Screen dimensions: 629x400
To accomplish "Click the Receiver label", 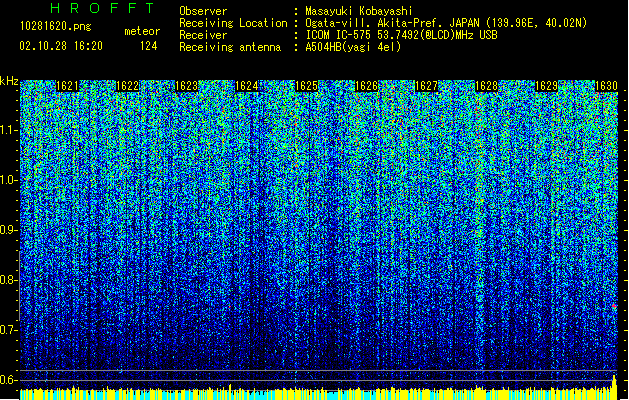I will coord(203,35).
